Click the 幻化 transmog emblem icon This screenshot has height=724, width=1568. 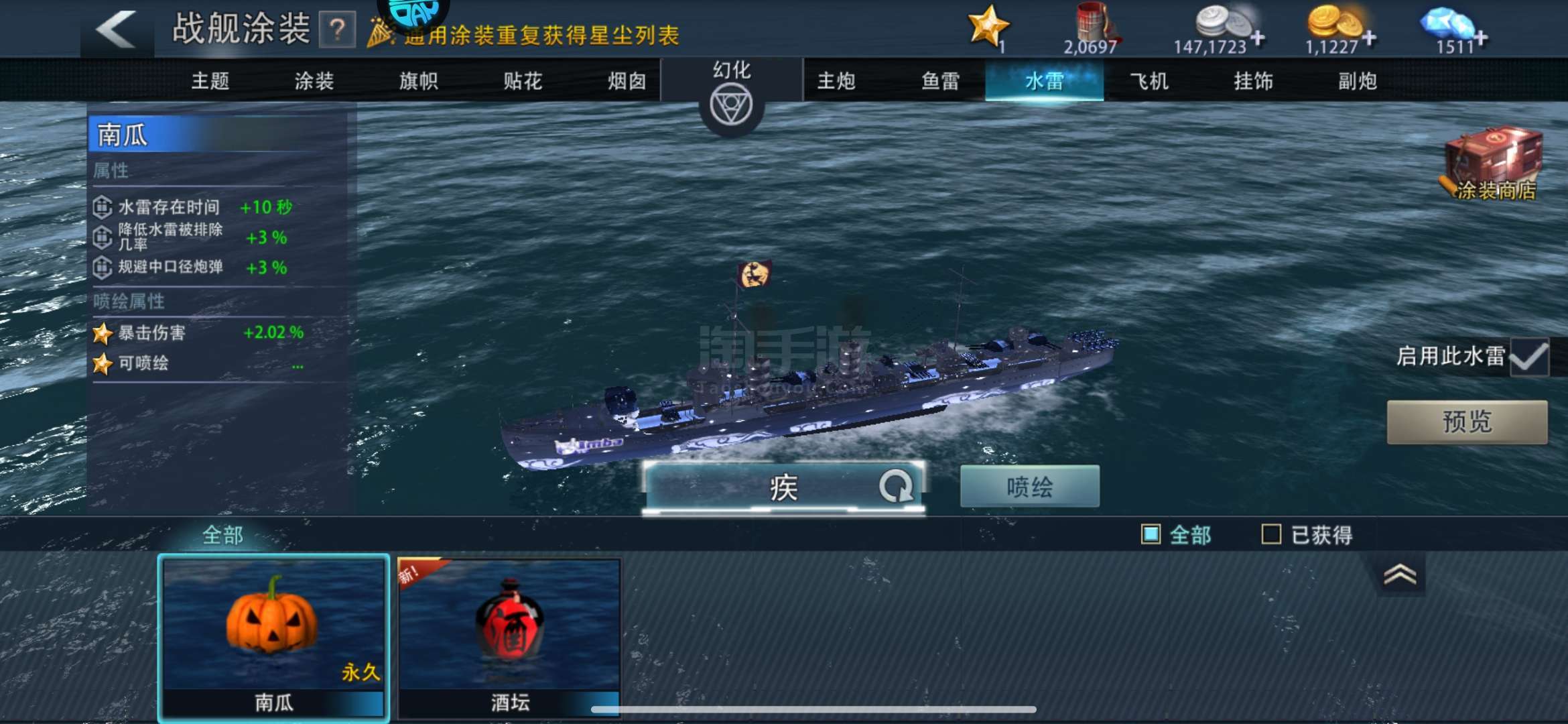pyautogui.click(x=731, y=105)
